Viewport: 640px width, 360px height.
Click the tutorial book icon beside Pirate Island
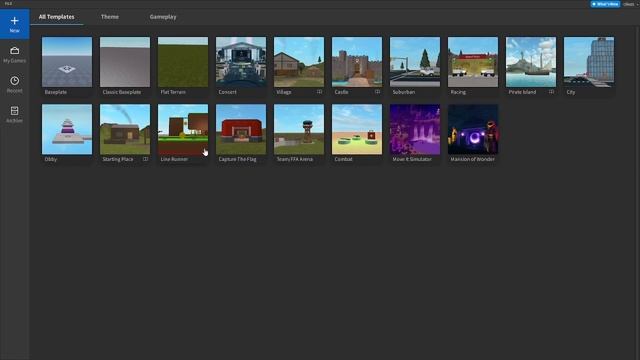[x=551, y=92]
